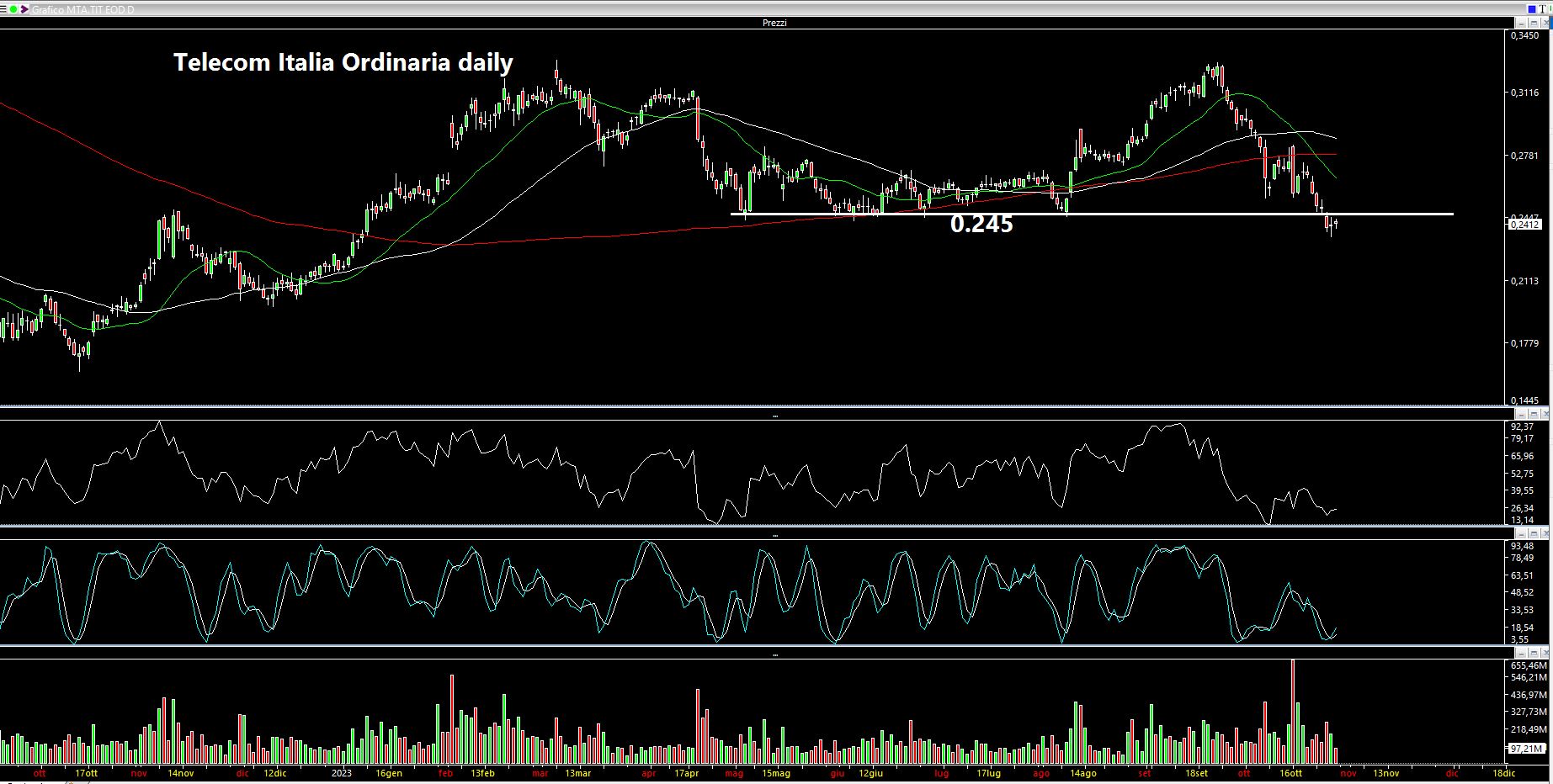
Task: Click the 14nov date on the time axis
Action: (x=180, y=773)
